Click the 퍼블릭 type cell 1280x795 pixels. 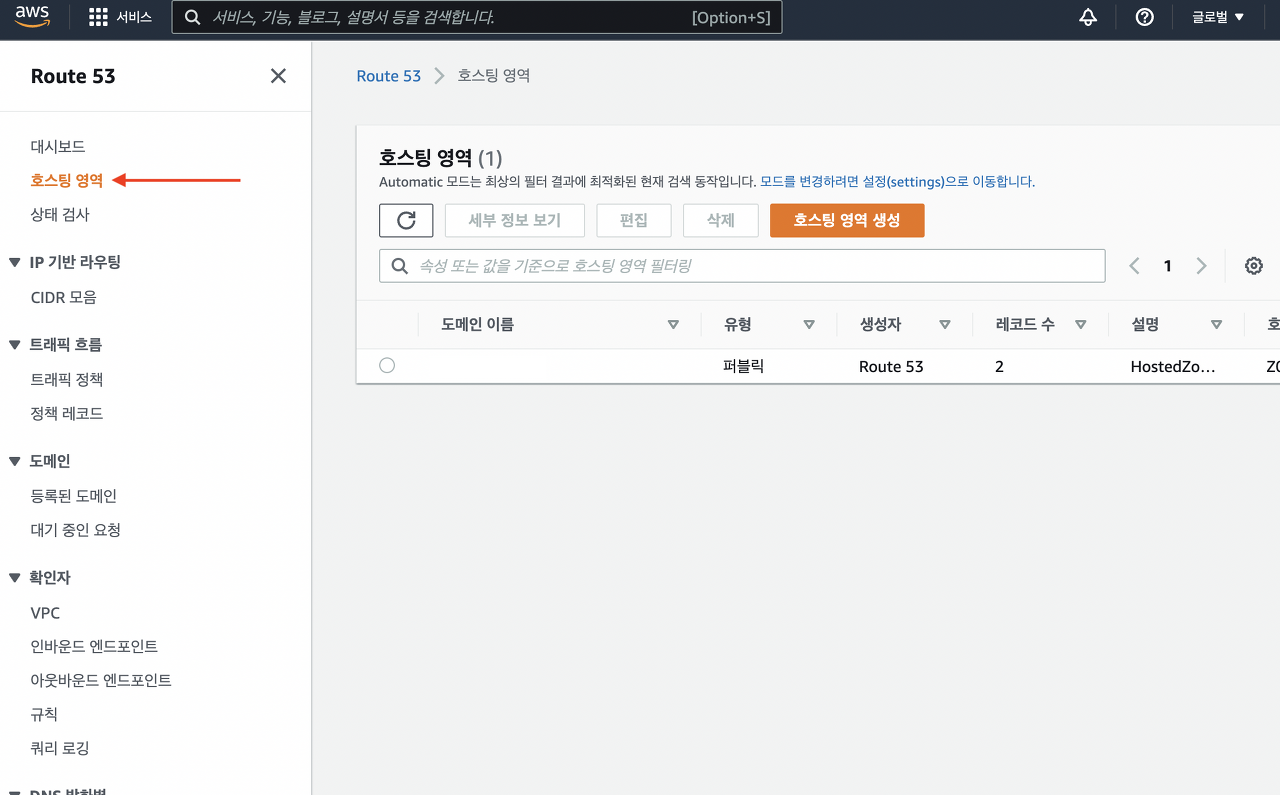743,366
